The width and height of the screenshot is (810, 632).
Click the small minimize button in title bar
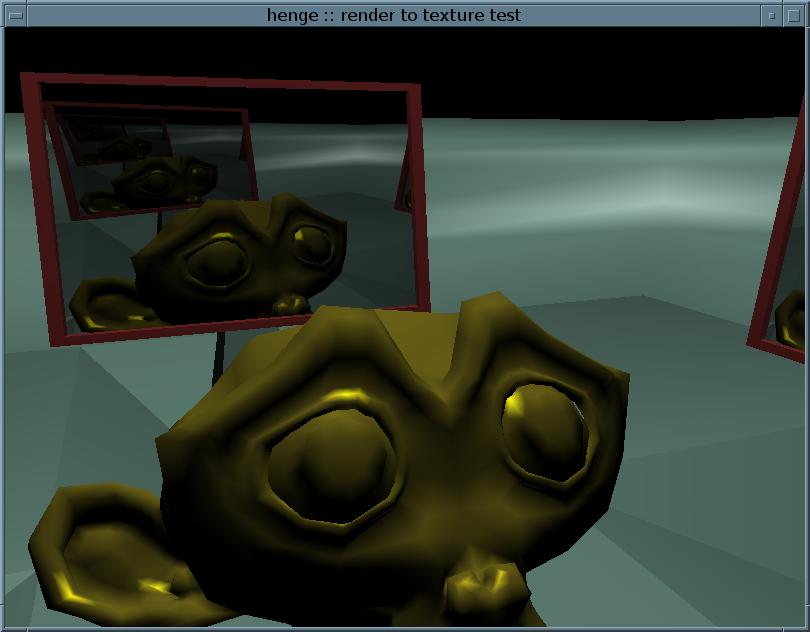772,16
